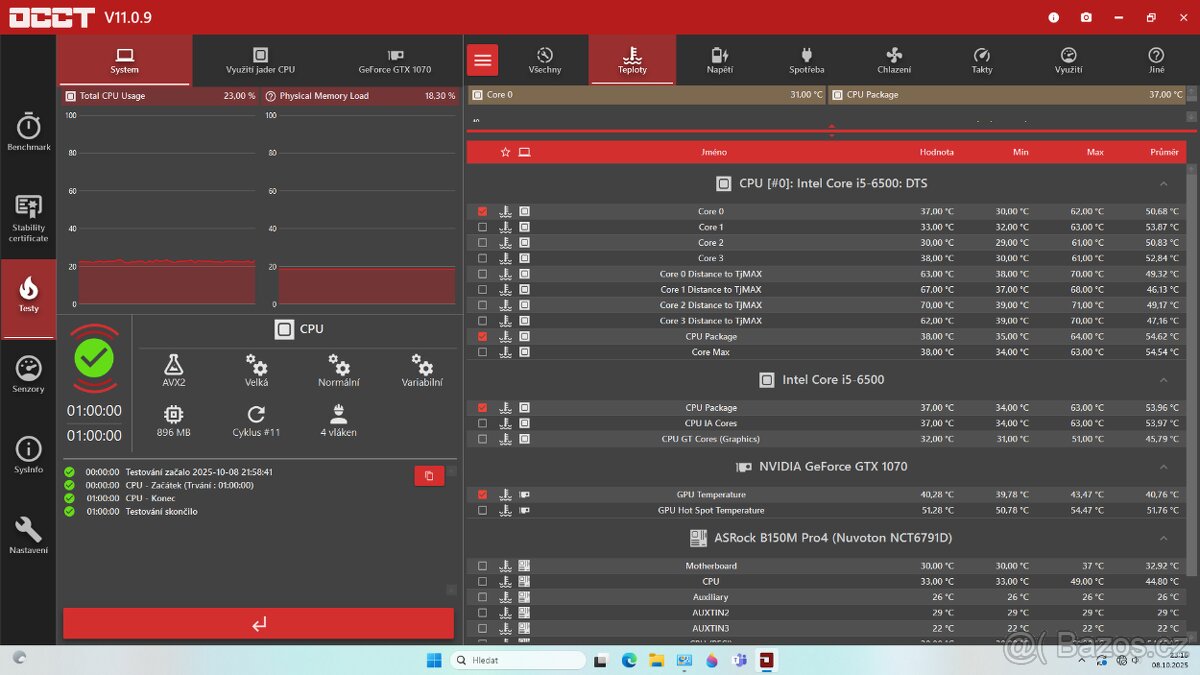Click the large red return button at bottom
This screenshot has width=1200, height=675.
click(x=258, y=623)
